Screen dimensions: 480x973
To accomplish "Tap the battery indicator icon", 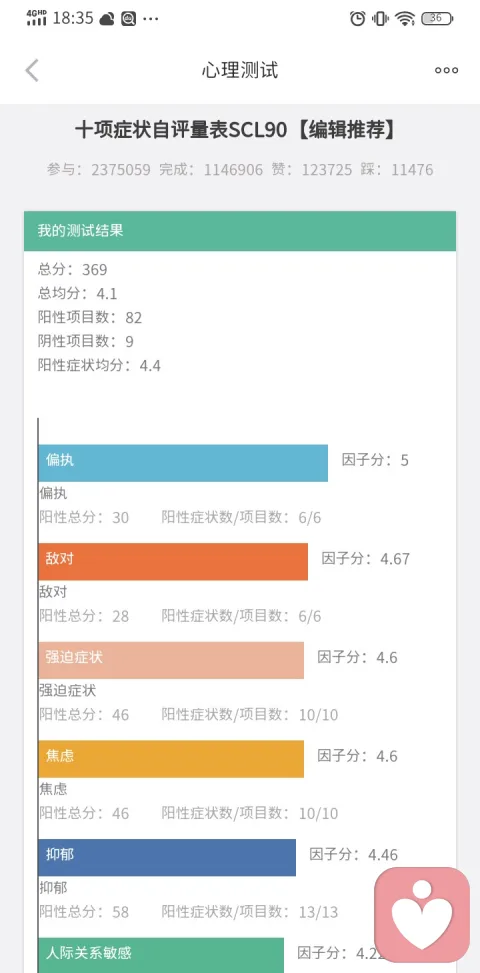I will [x=437, y=19].
